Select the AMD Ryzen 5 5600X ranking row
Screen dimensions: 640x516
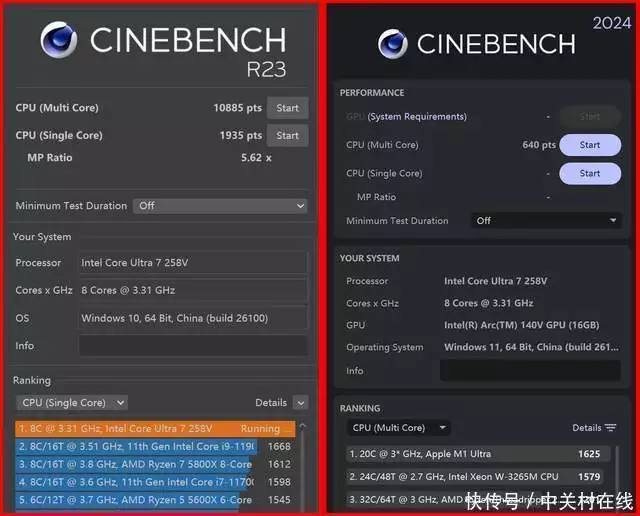click(x=153, y=500)
